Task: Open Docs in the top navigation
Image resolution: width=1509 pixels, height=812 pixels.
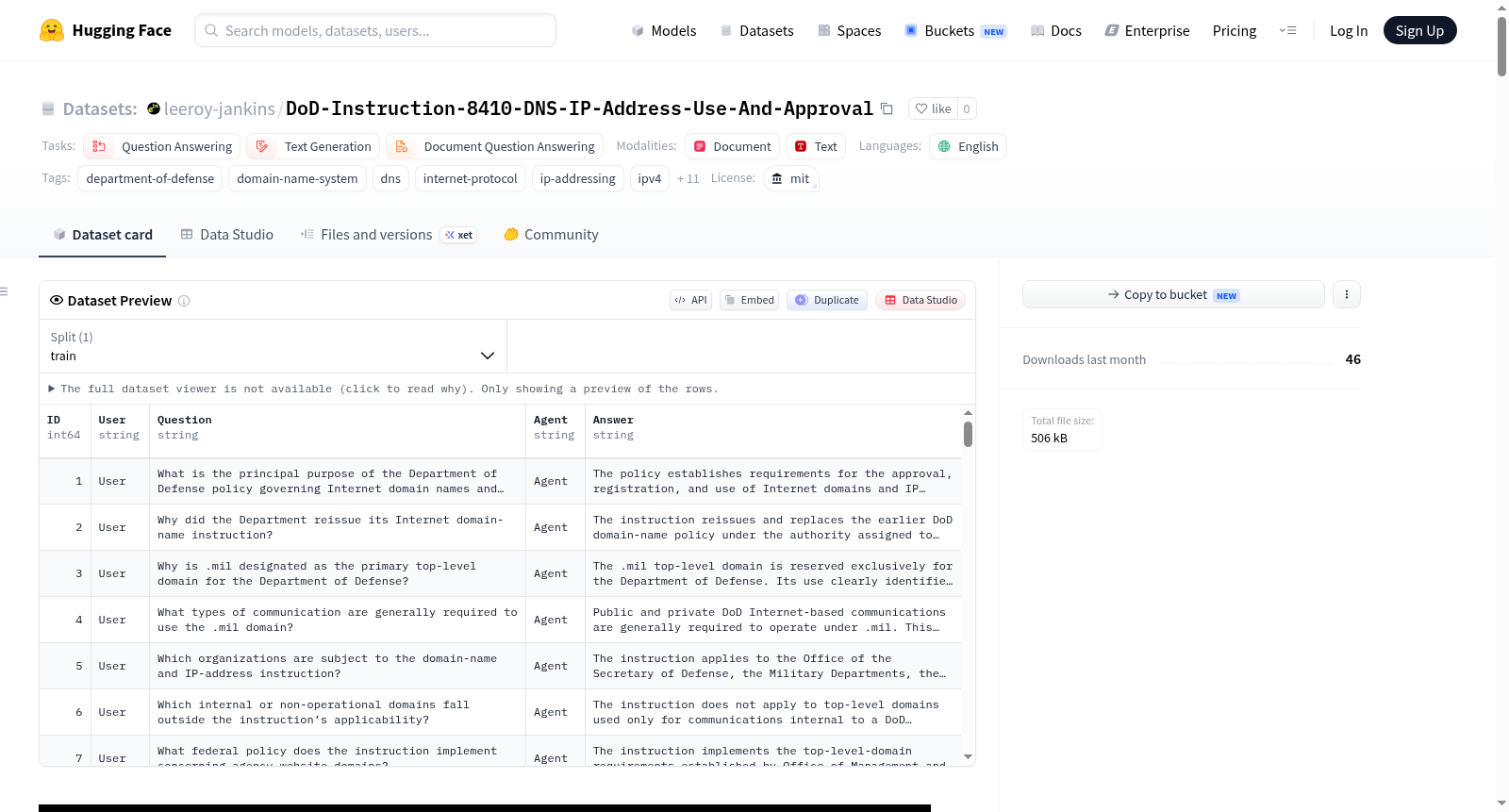Action: pos(1056,30)
